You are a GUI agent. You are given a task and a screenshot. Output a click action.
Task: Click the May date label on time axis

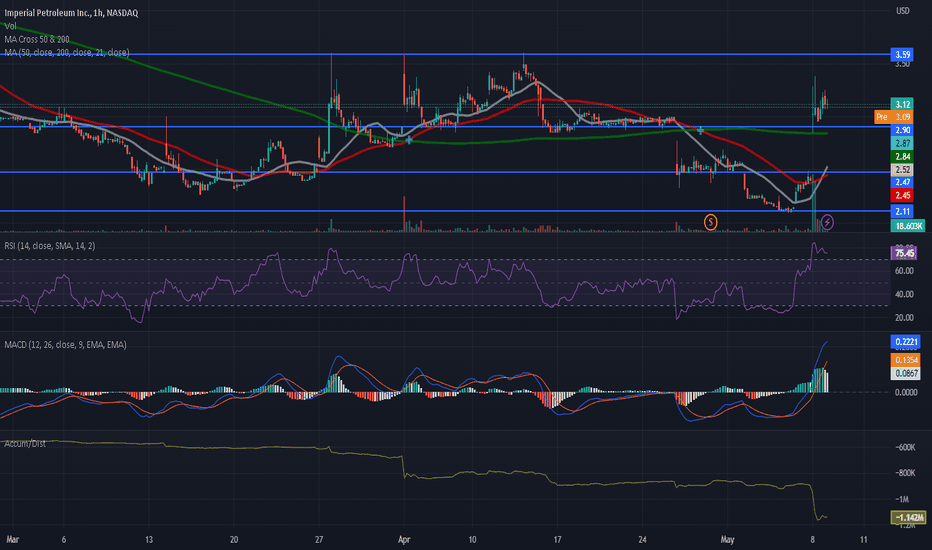tap(727, 540)
